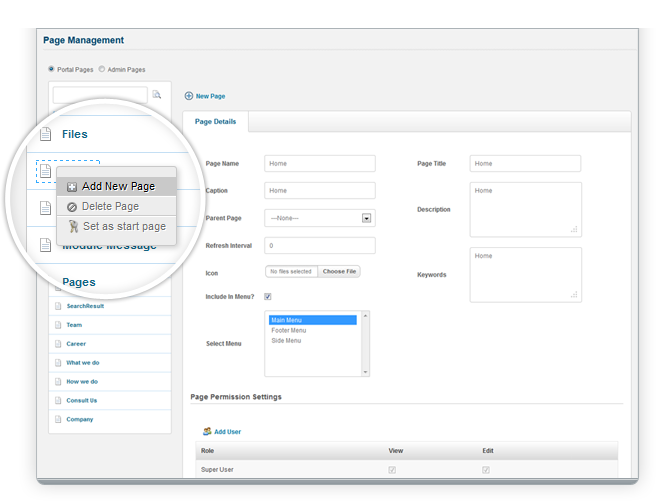Screen dimensions: 656x501
Task: Select Side Menu in the Select Menu list
Action: coord(286,340)
